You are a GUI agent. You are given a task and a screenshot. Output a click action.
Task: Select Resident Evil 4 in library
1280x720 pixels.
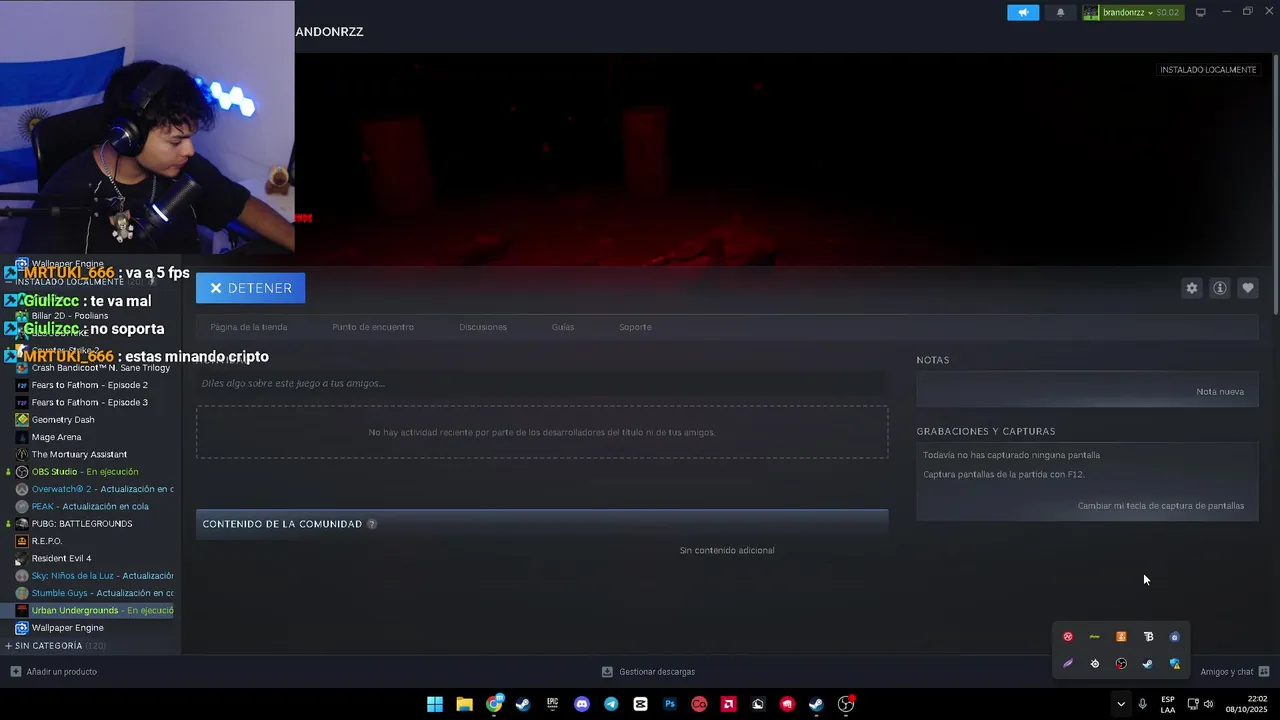61,558
